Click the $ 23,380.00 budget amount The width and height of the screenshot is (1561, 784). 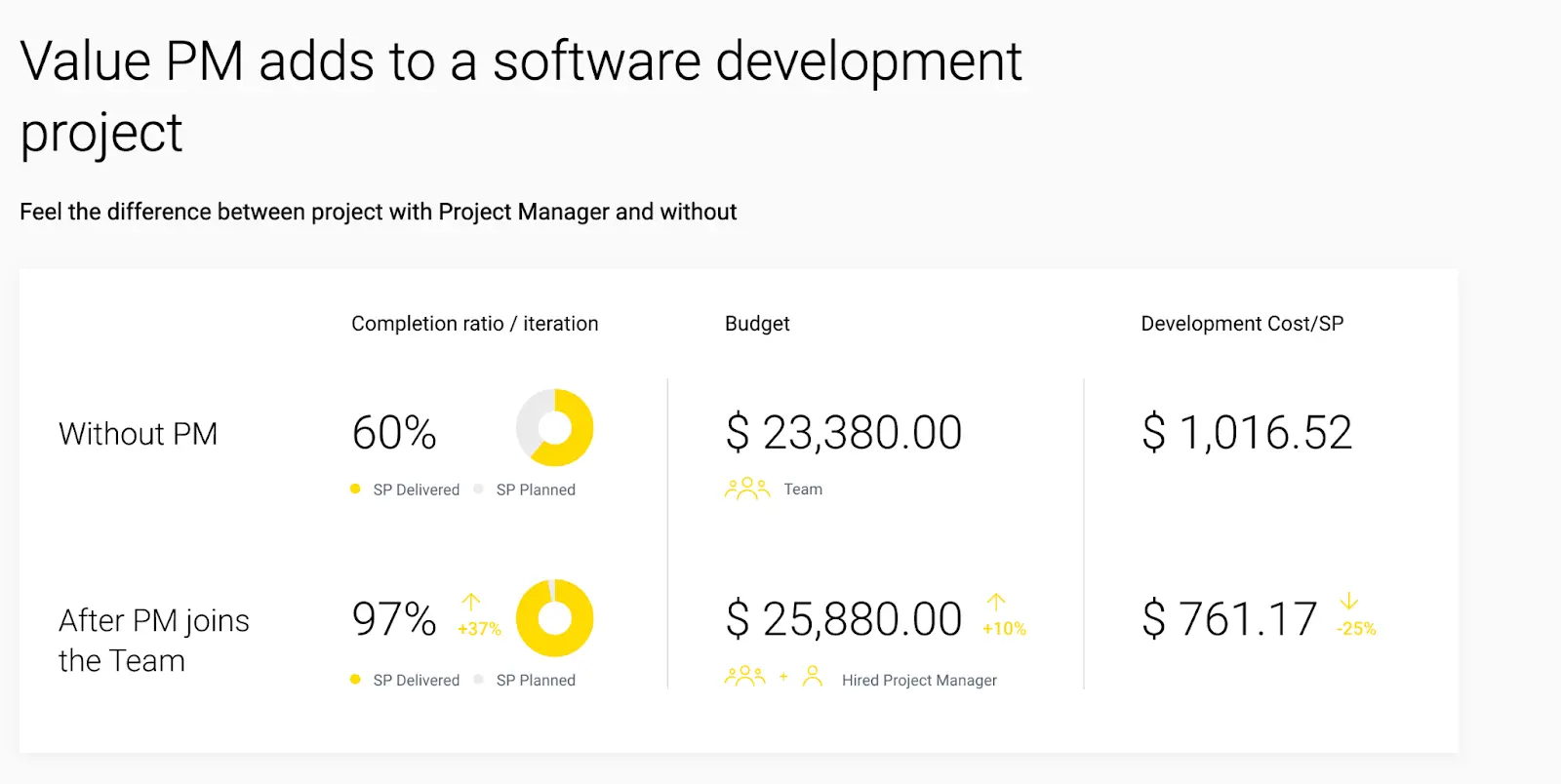844,433
